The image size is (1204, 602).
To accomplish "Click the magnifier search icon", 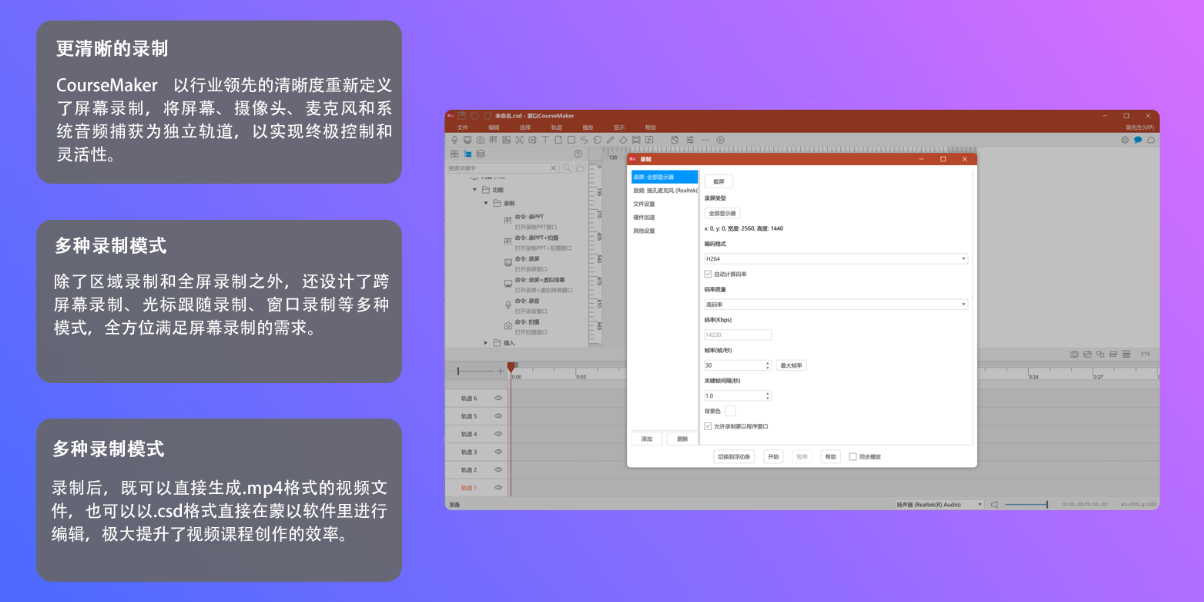I will (567, 168).
